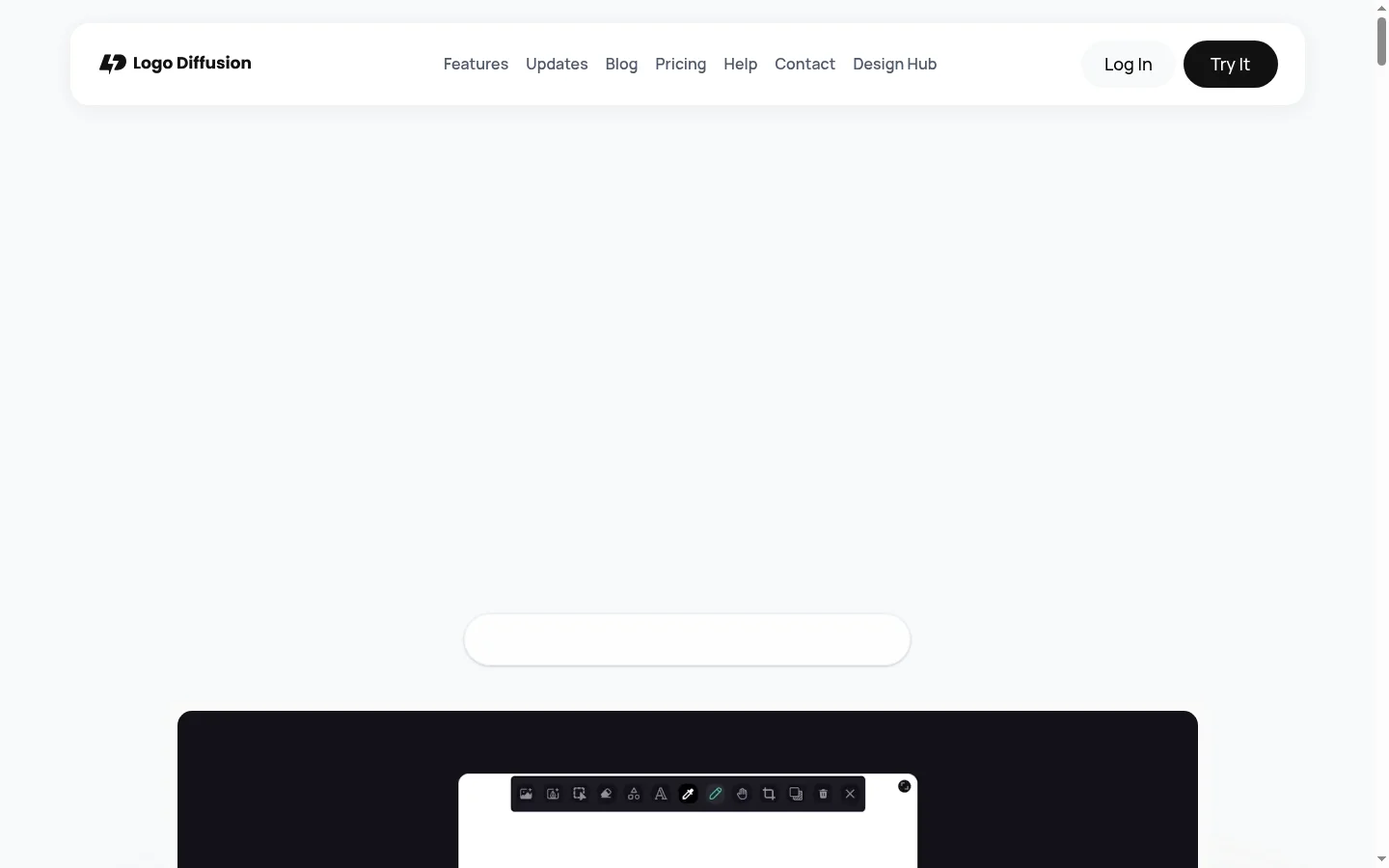Activate the Hand pan tool

[x=742, y=794]
